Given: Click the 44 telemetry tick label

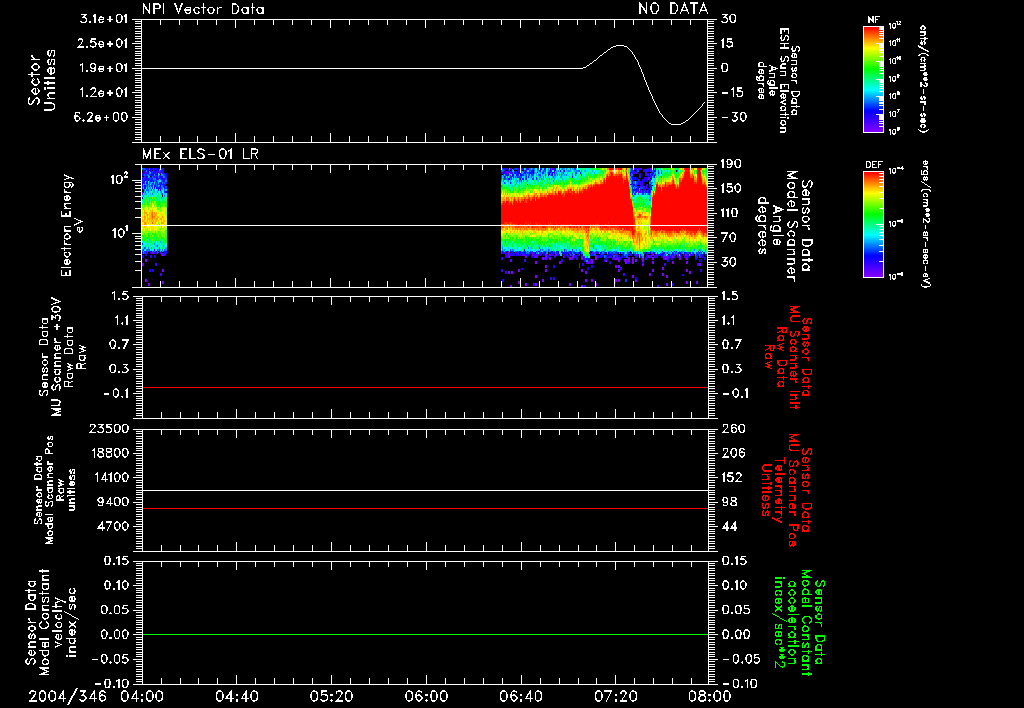Looking at the screenshot, I should point(729,526).
